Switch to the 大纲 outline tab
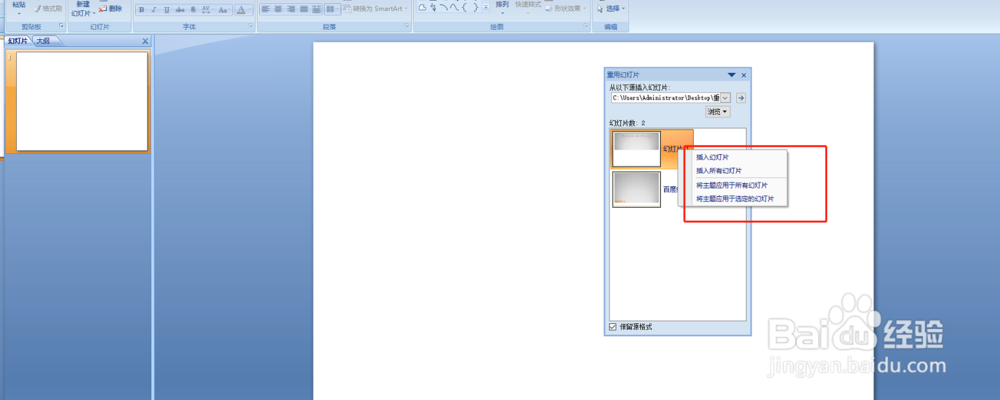1000x400 pixels. 45,41
